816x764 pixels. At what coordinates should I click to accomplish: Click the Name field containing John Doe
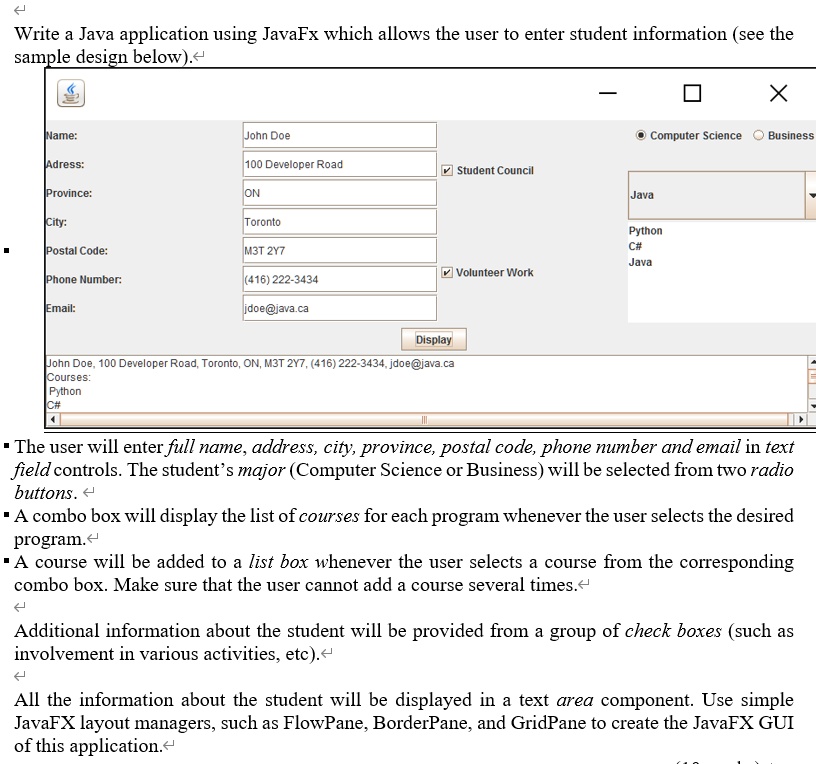coord(339,136)
